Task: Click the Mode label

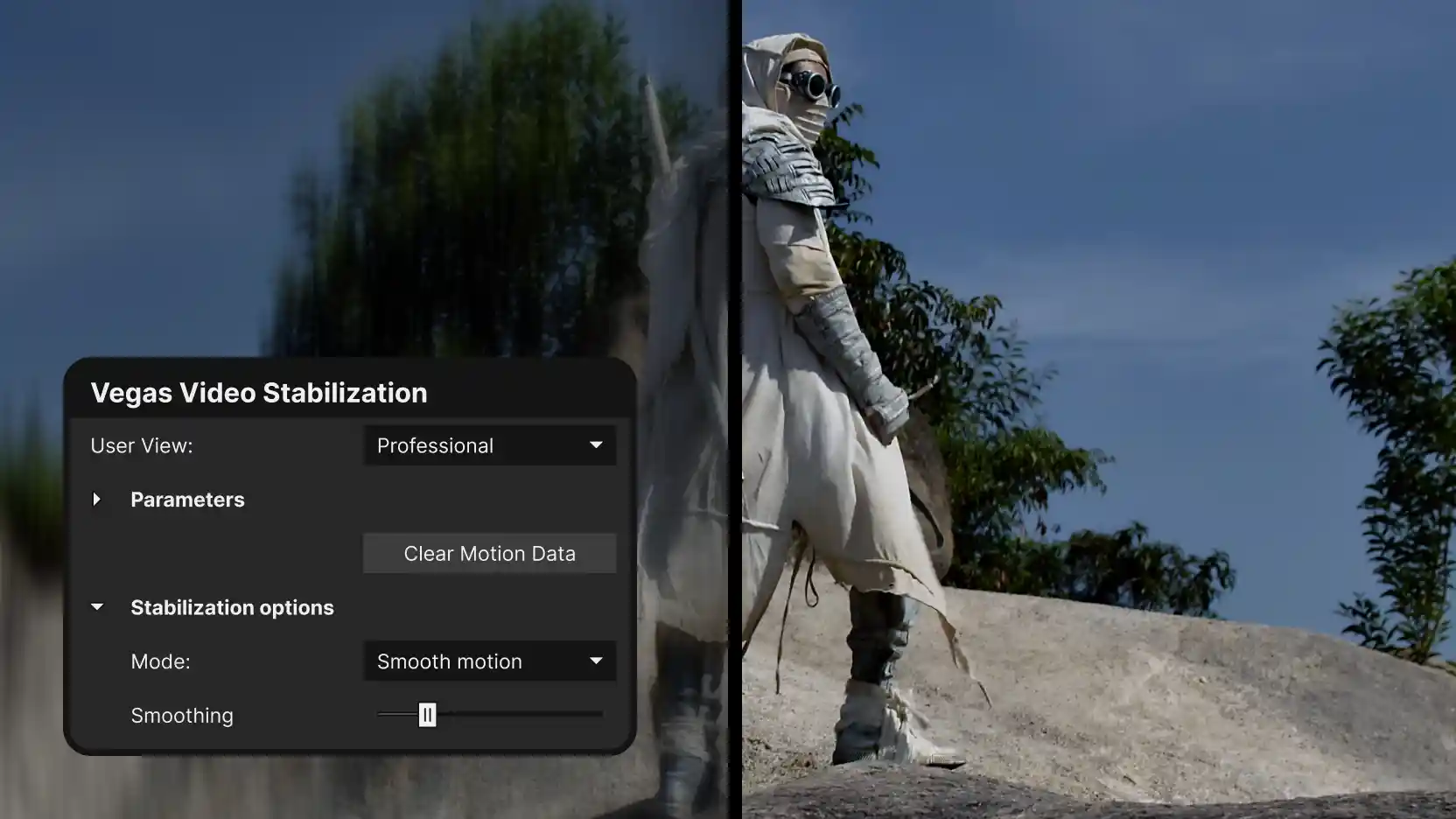Action: (x=160, y=661)
